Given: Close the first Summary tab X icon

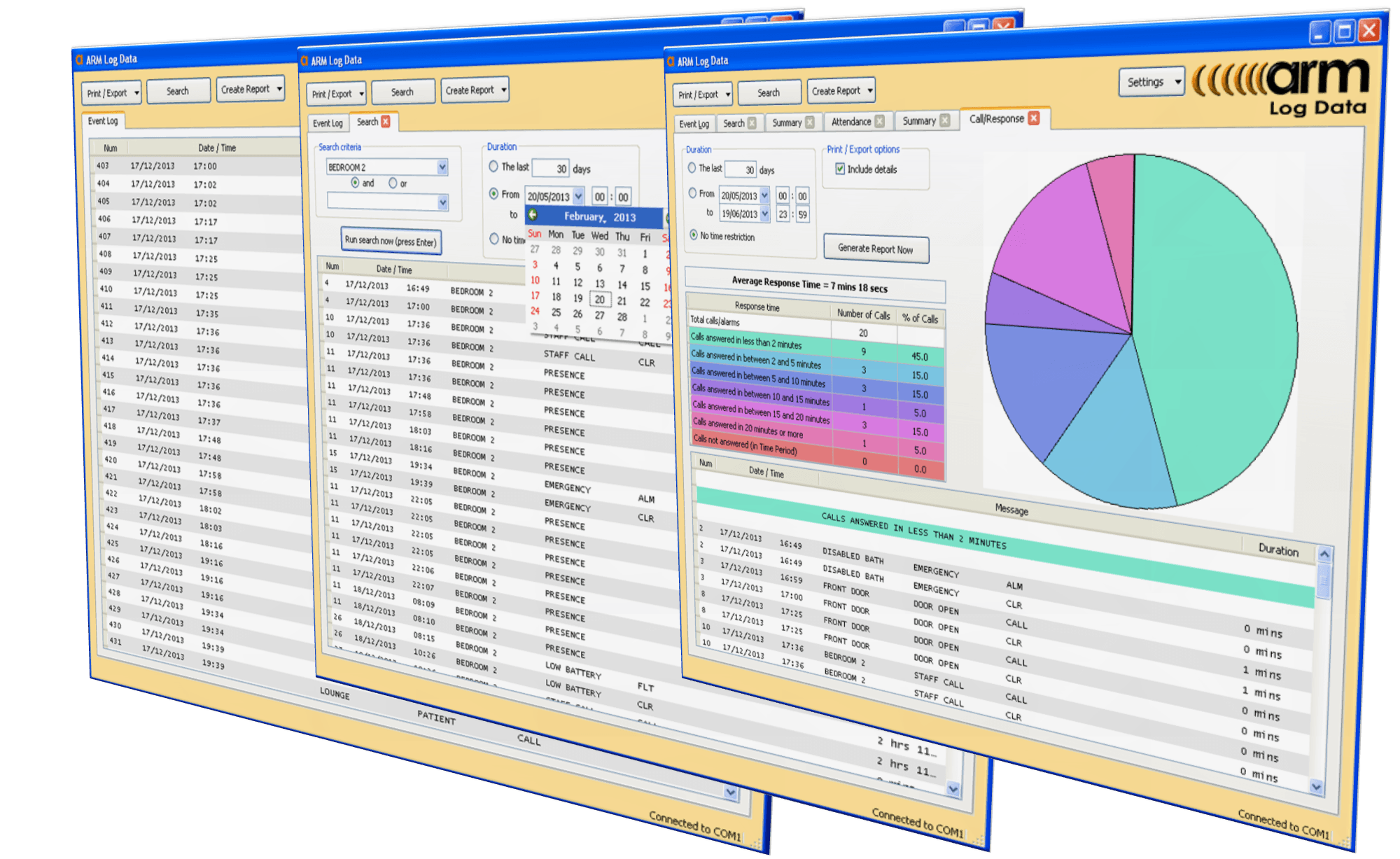Looking at the screenshot, I should 810,123.
